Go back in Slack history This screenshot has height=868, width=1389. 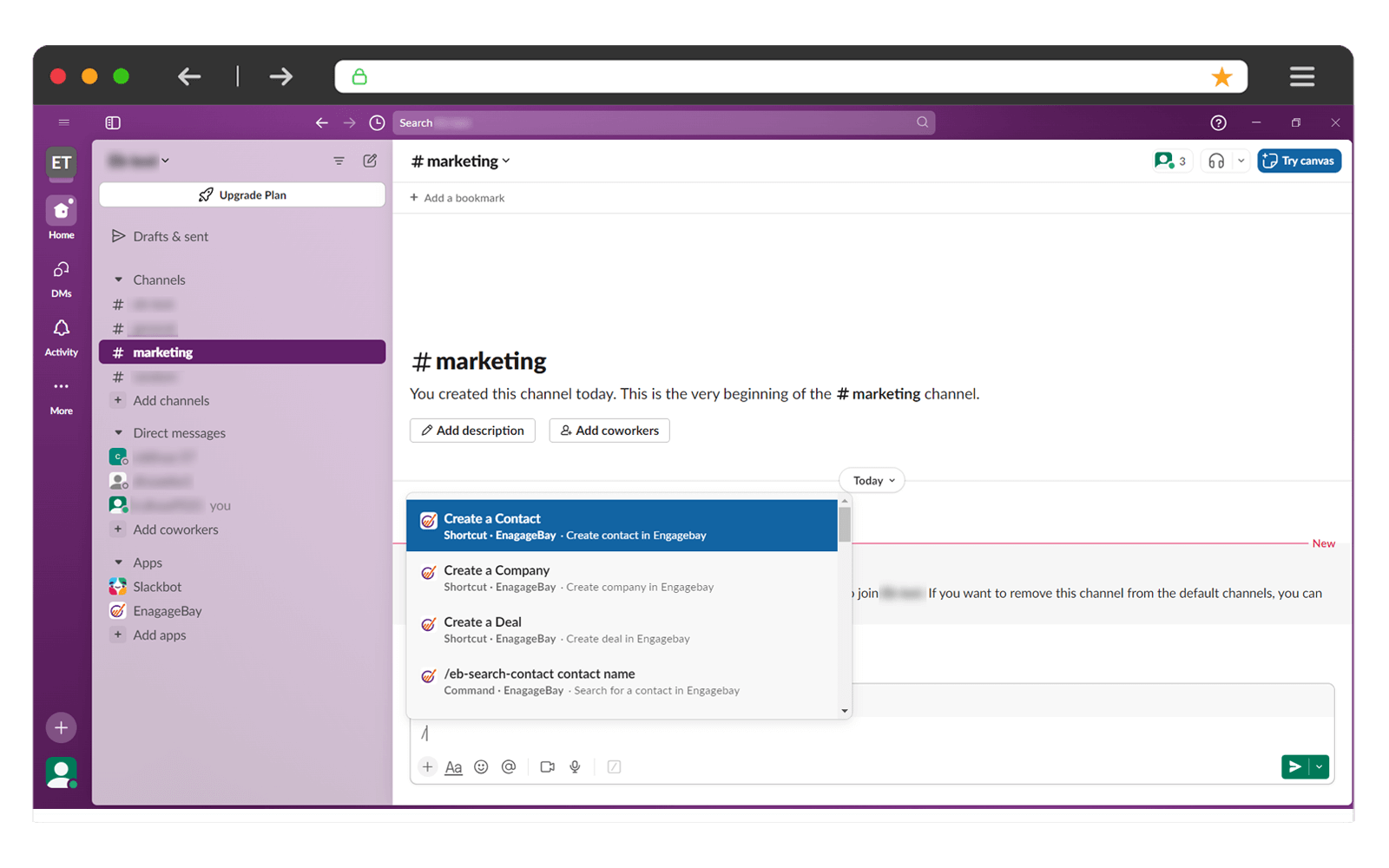(x=321, y=122)
